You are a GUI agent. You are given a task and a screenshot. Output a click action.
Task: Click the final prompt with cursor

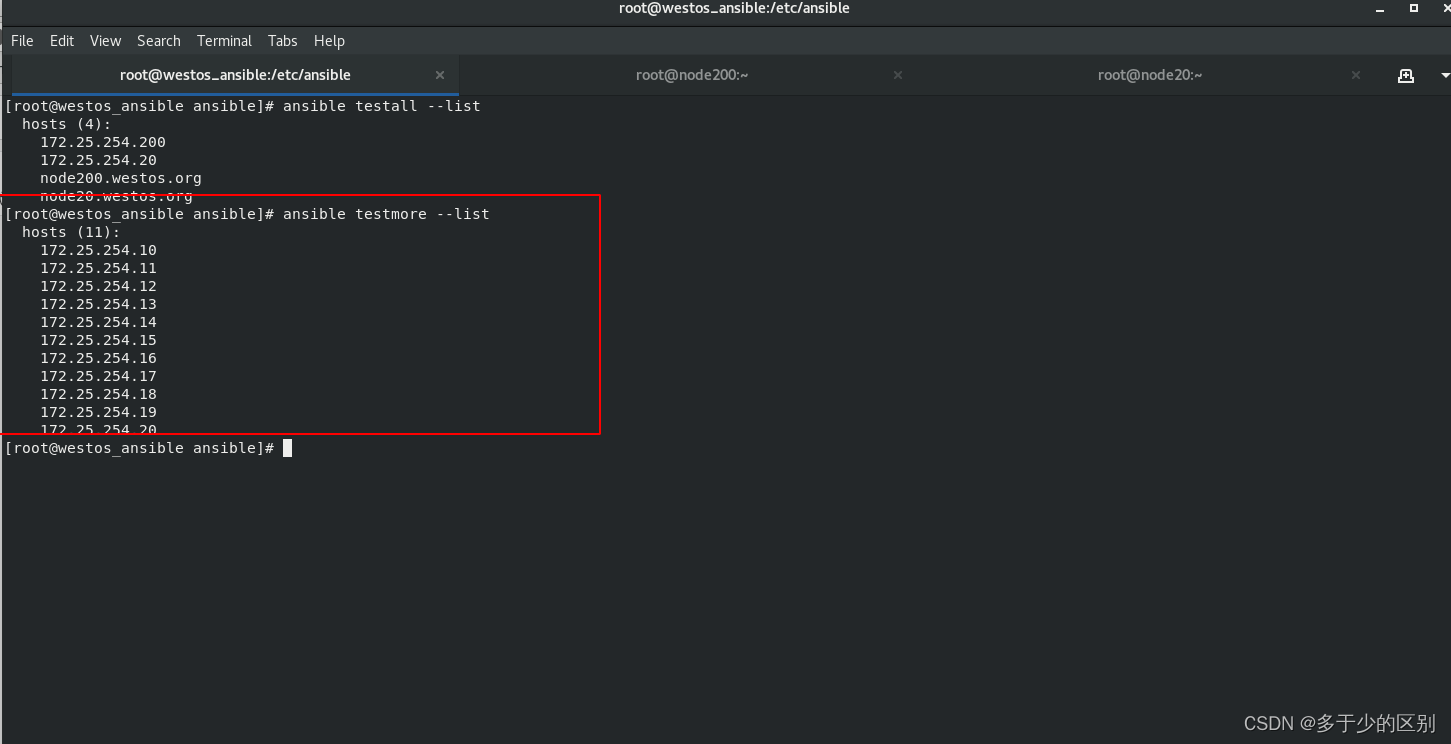148,448
